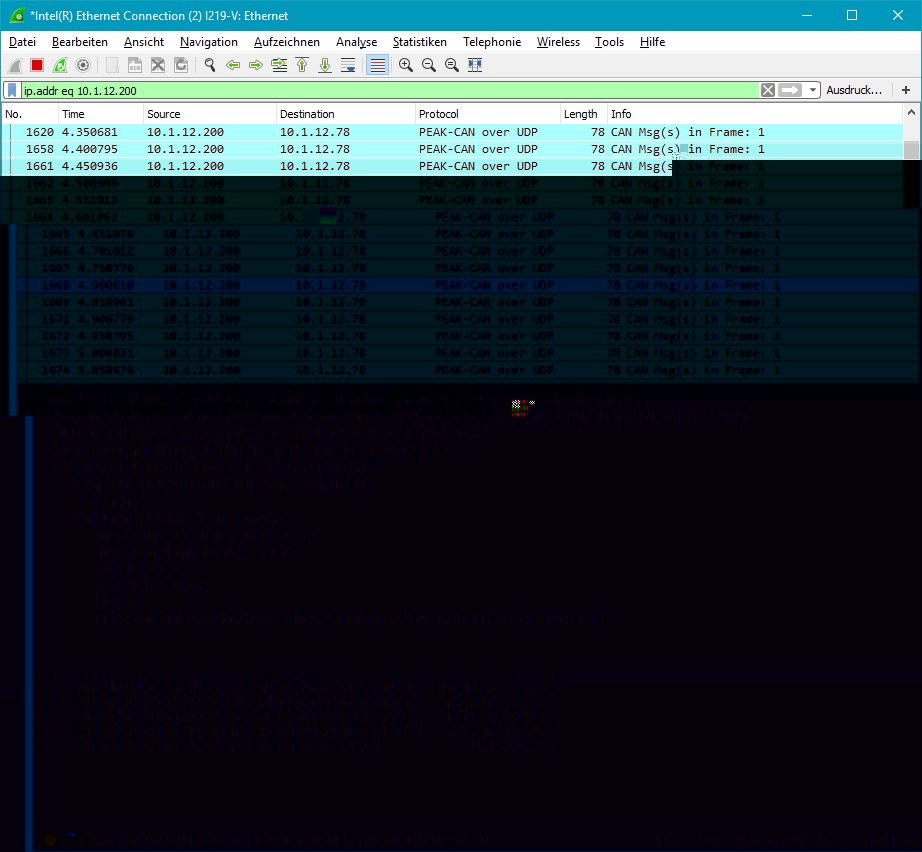922x852 pixels.
Task: Click the open capture file icon
Action: point(112,65)
